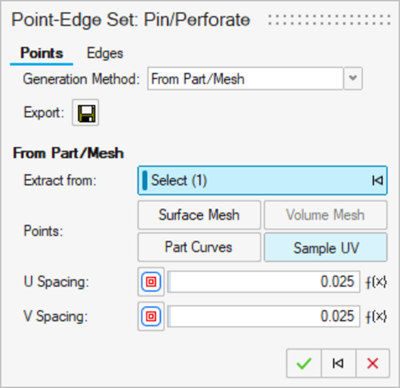Click the V Spacing target picker icon
The height and width of the screenshot is (388, 400).
[x=151, y=316]
